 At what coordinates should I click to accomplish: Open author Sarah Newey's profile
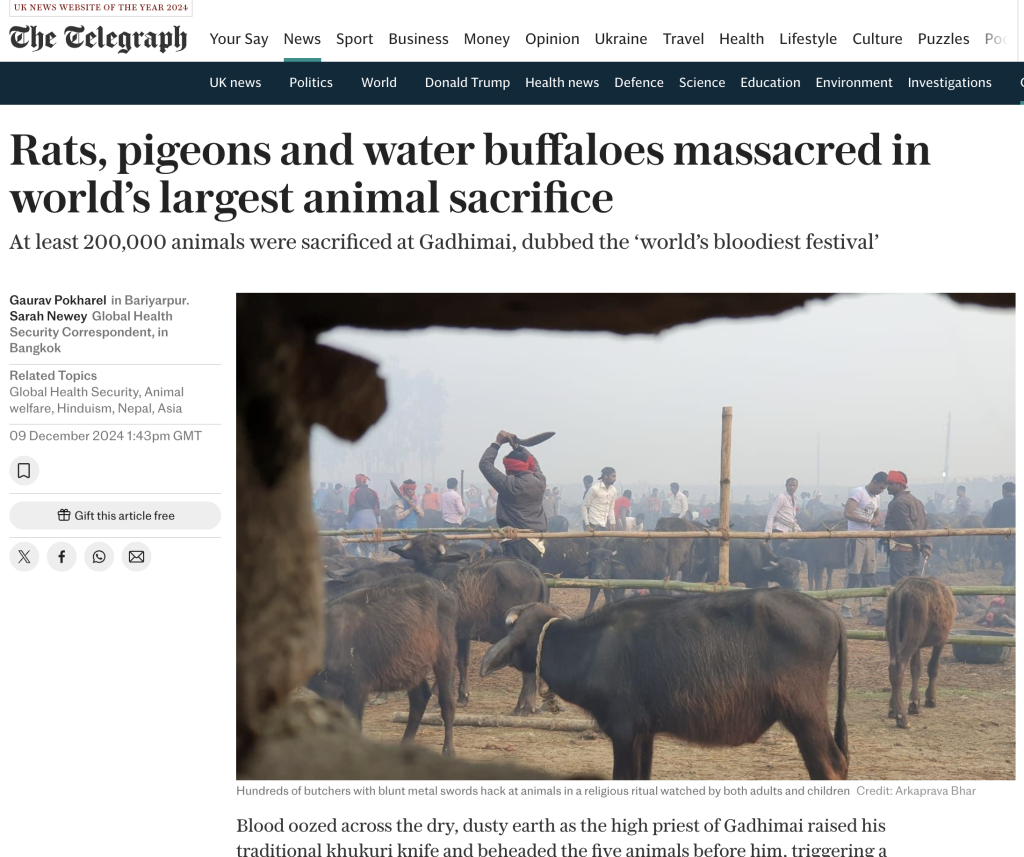[48, 316]
